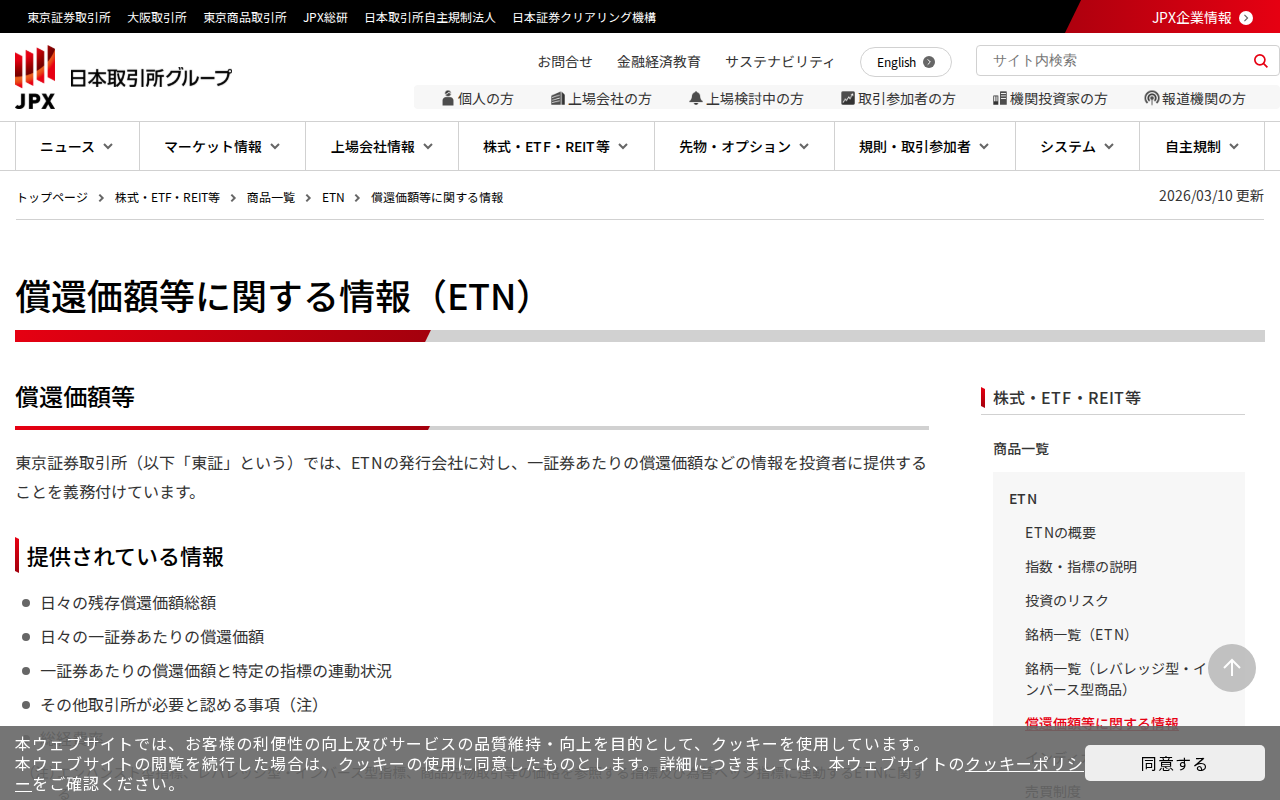Go to トップページ in breadcrumb
Screen dimensions: 1280x800
[52, 197]
